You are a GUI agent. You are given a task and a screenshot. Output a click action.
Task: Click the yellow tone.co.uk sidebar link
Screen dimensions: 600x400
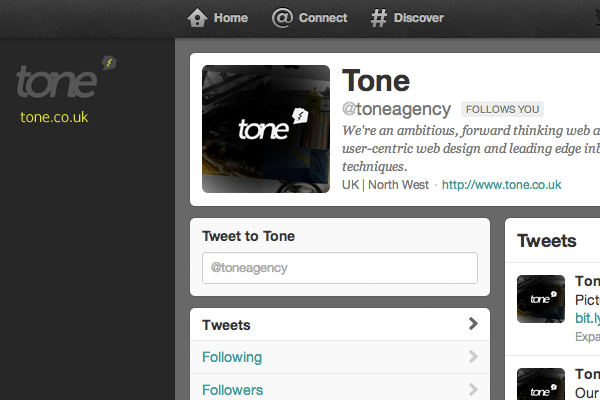click(54, 117)
